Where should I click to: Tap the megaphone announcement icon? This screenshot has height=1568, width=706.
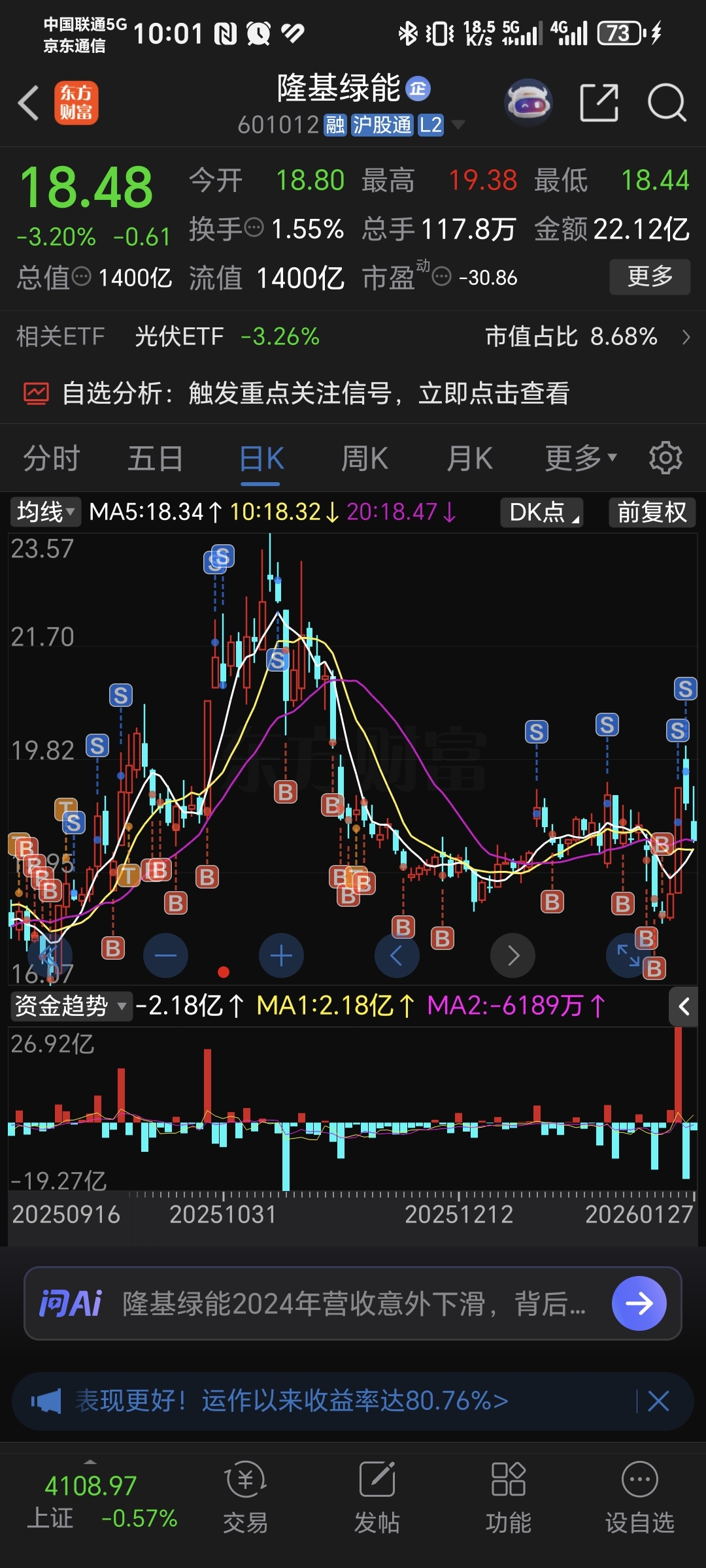(46, 1401)
